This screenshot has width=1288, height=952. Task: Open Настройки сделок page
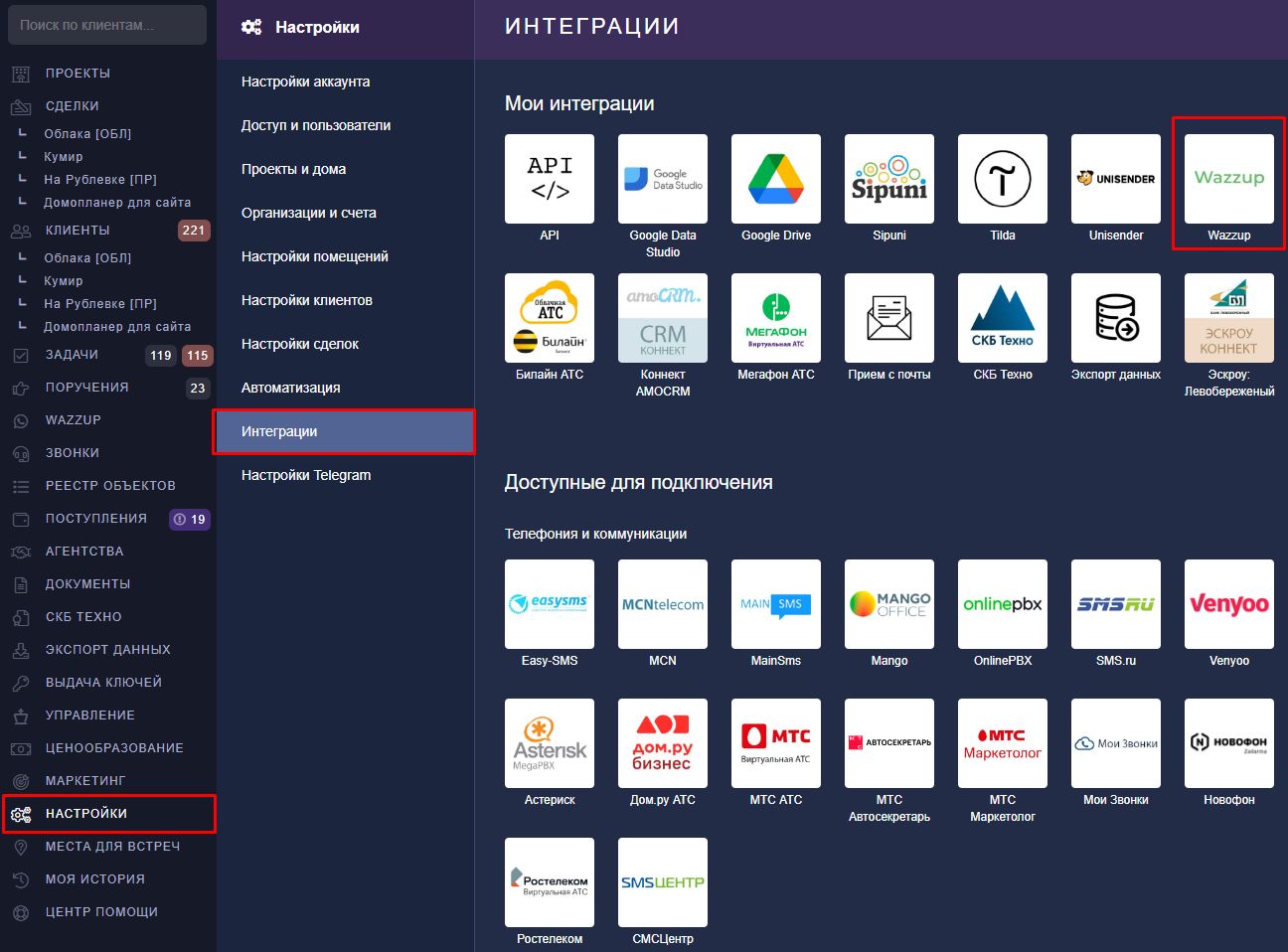pyautogui.click(x=345, y=344)
